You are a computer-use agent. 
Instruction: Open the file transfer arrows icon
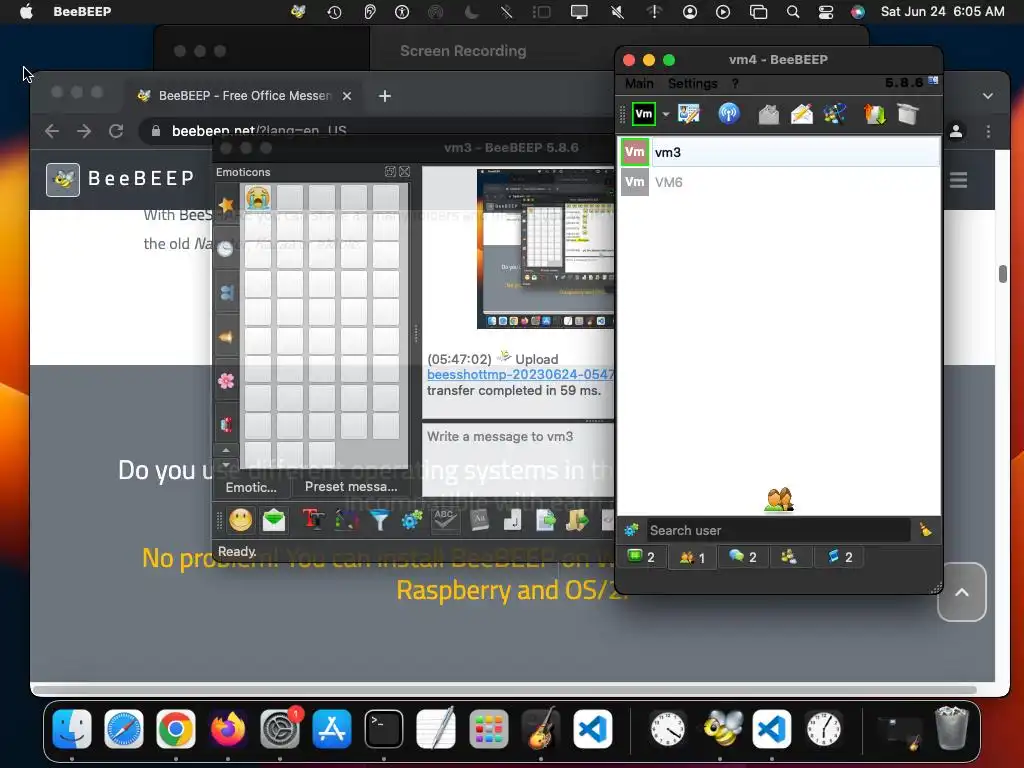click(x=874, y=114)
